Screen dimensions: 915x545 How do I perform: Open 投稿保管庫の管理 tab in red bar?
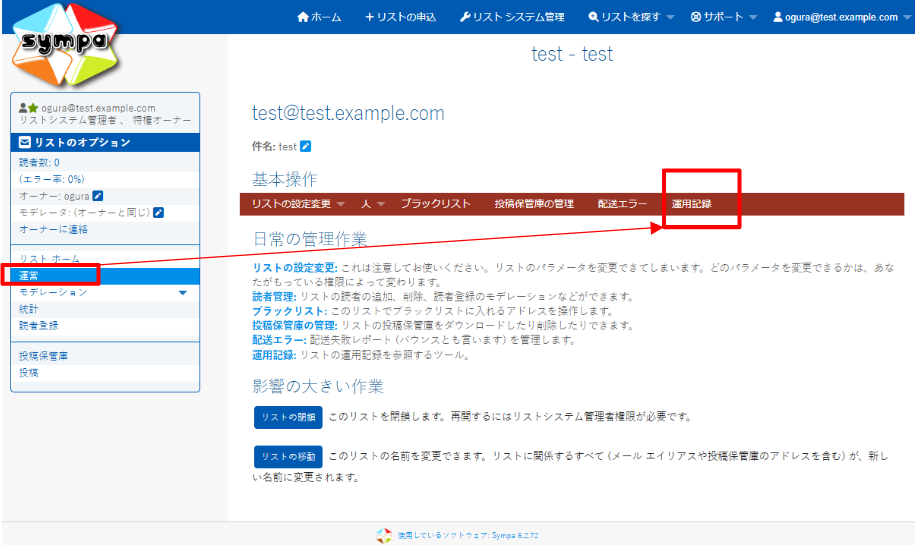click(534, 204)
